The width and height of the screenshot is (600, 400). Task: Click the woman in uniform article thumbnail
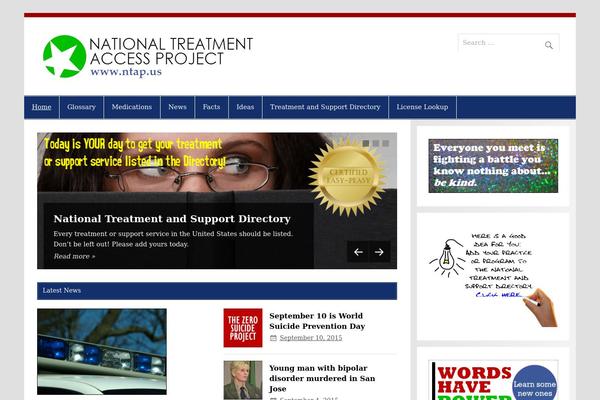coord(243,380)
